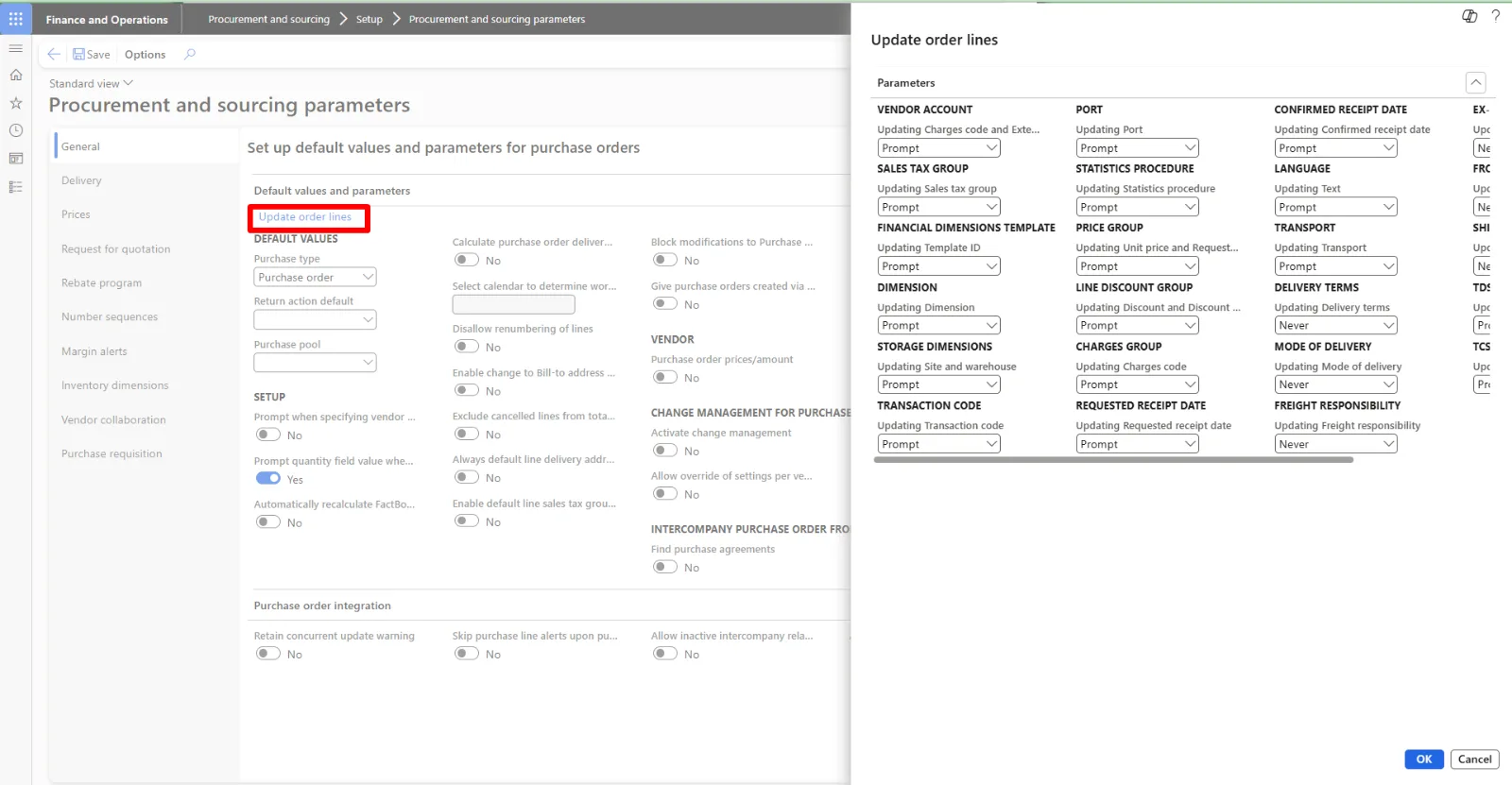
Task: Save the parameters with Save button
Action: click(x=92, y=54)
